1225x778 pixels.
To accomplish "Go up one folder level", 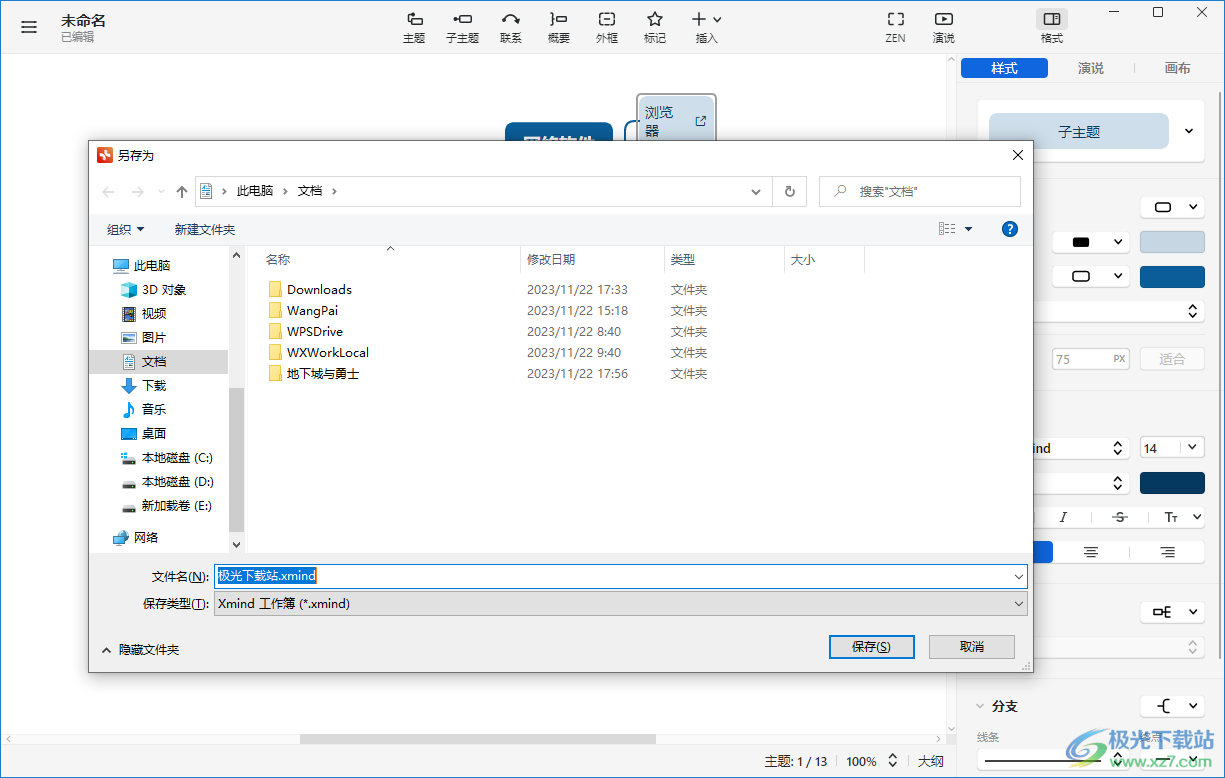I will [182, 191].
